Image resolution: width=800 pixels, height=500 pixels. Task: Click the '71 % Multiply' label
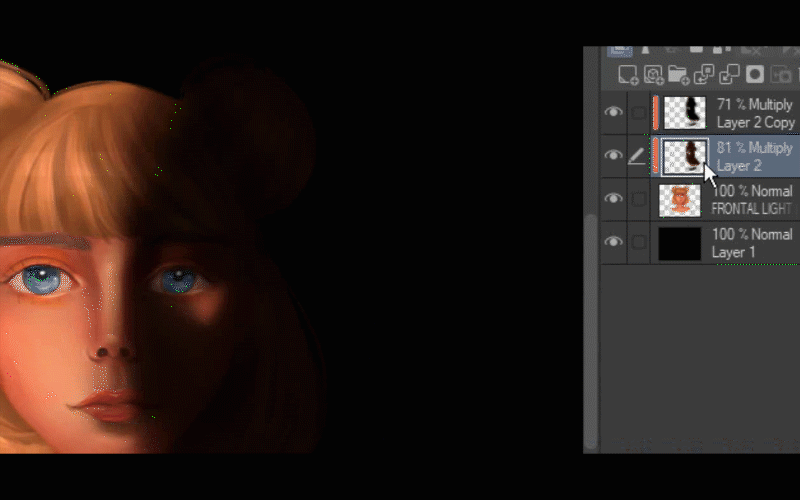tap(755, 104)
